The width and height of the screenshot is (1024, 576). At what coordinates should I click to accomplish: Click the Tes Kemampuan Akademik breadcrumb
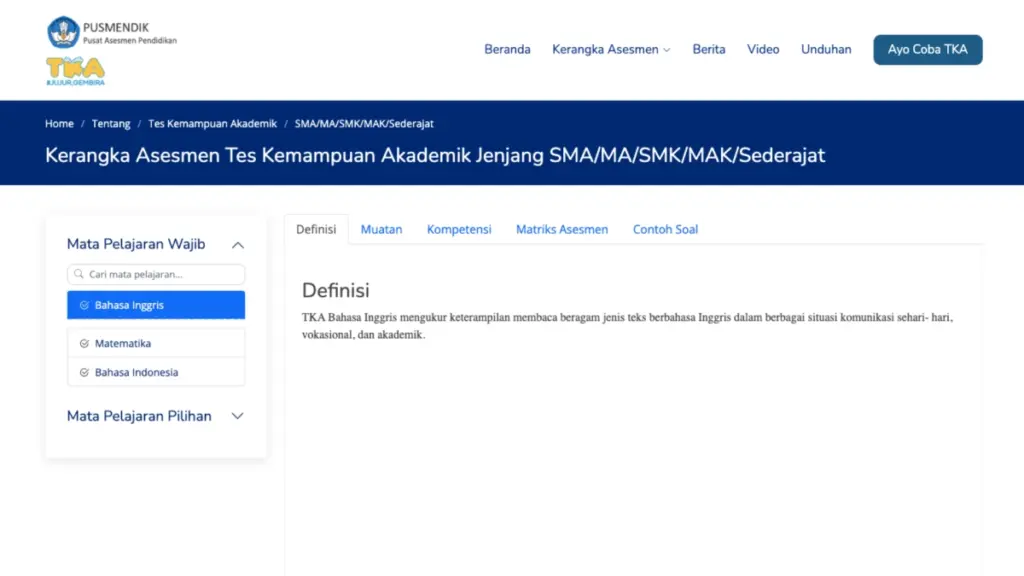coord(212,123)
